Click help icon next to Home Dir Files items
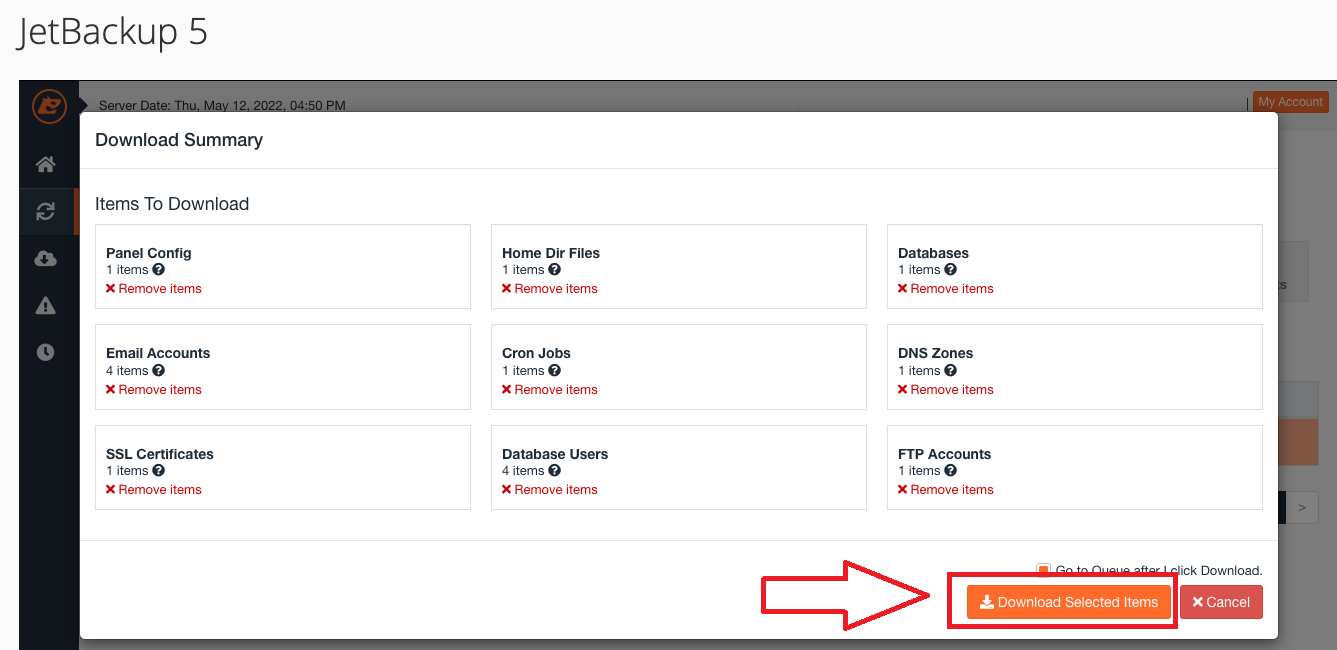This screenshot has width=1337, height=650. tap(554, 270)
